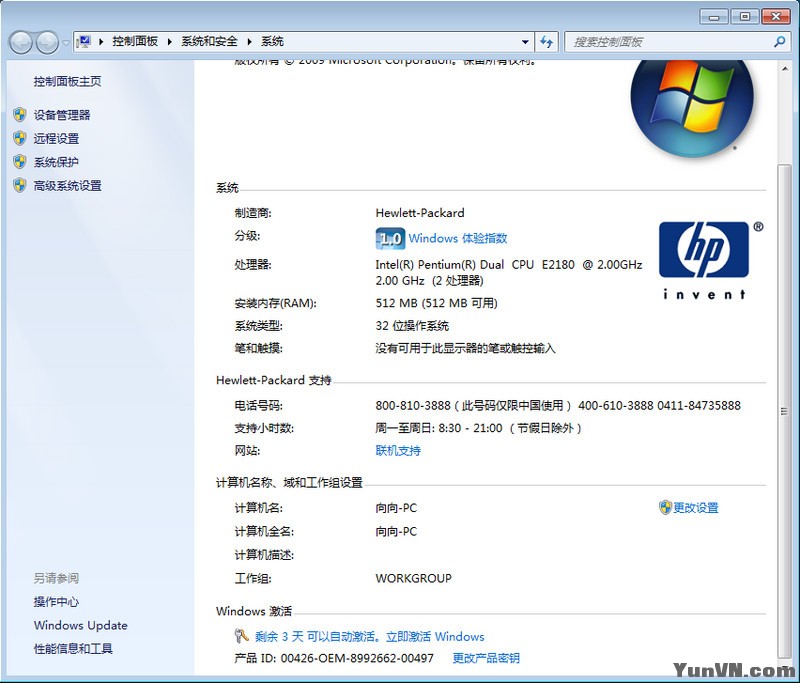Open 设备管理器 from the sidebar
This screenshot has height=683, width=800.
pyautogui.click(x=62, y=115)
